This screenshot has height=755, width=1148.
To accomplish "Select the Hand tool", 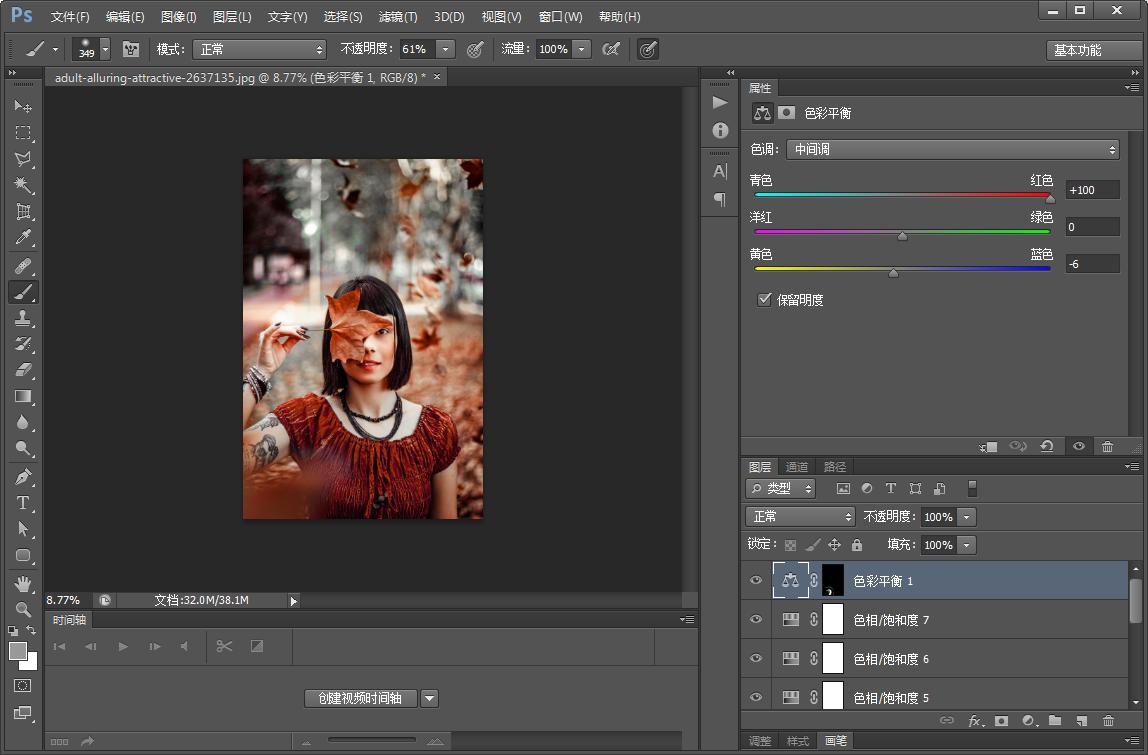I will coord(23,583).
